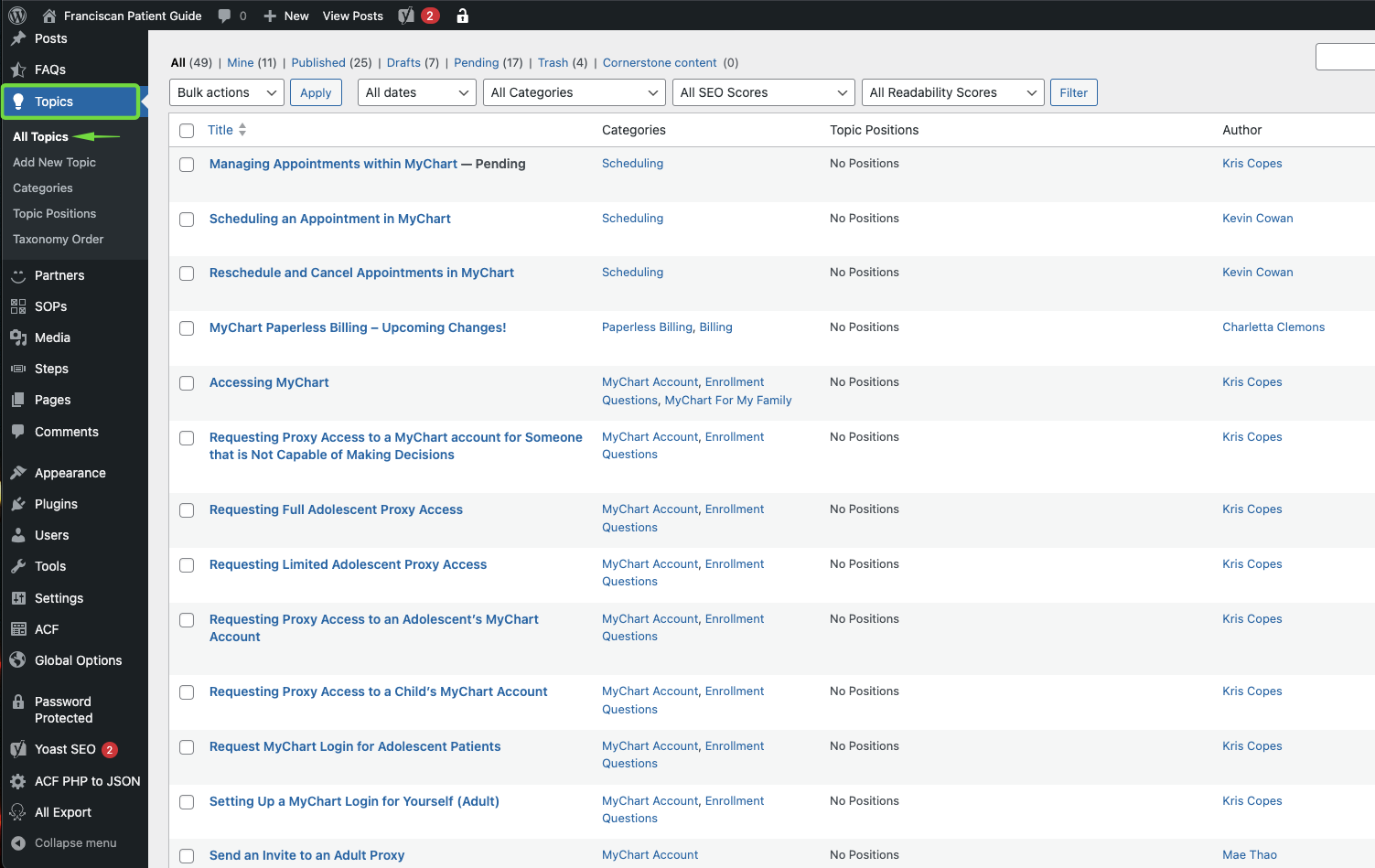Click the padlock icon in admin bar

[x=463, y=16]
